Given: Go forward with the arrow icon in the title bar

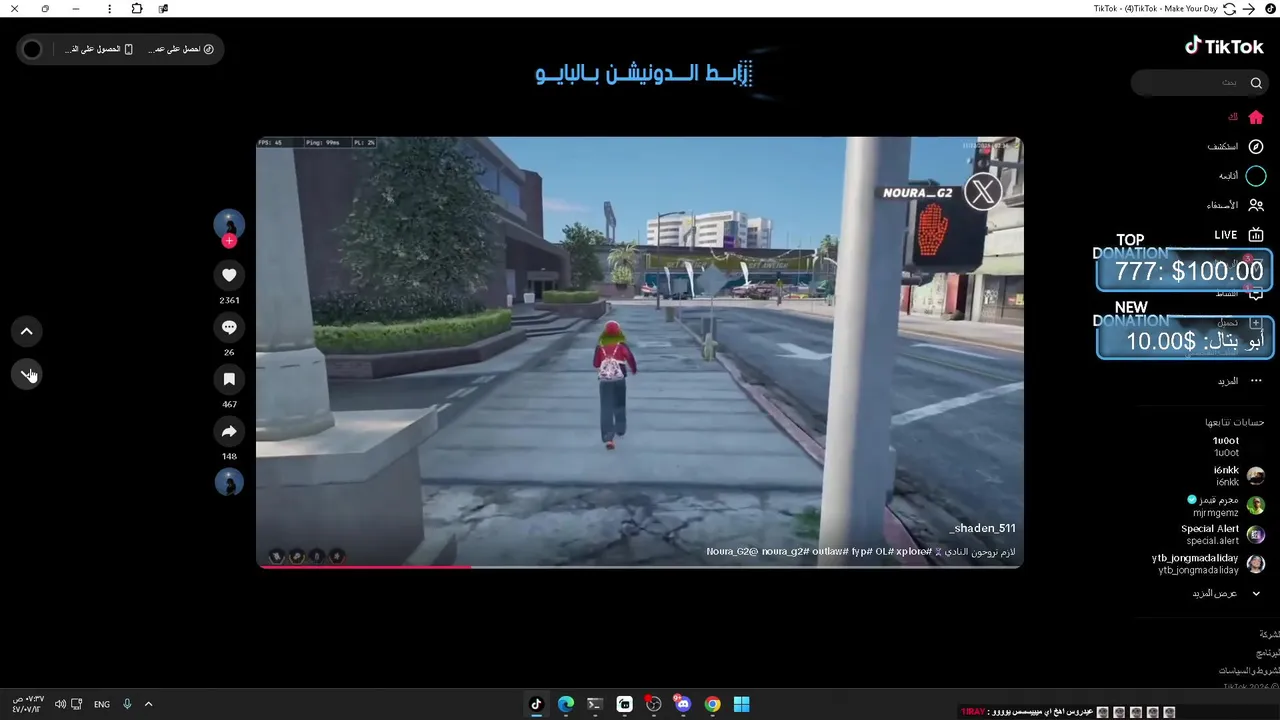Looking at the screenshot, I should tap(1249, 9).
